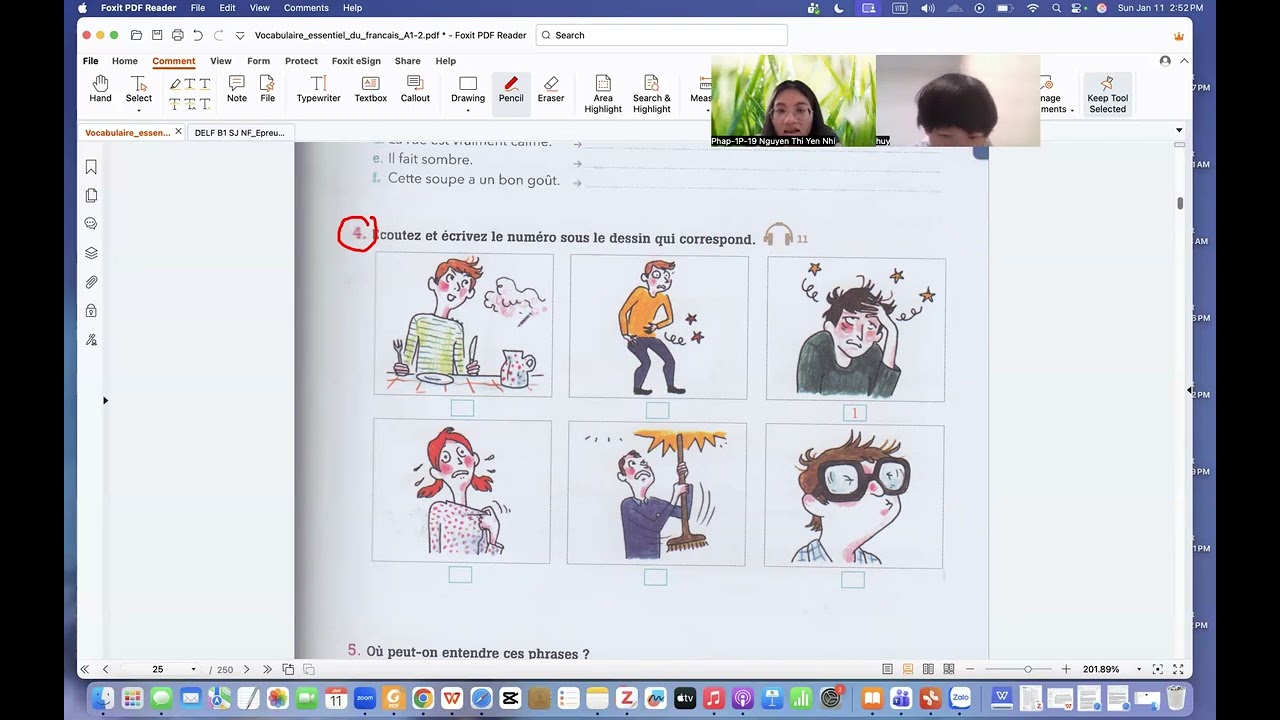
Task: Open the Comments side panel
Action: pyautogui.click(x=91, y=224)
